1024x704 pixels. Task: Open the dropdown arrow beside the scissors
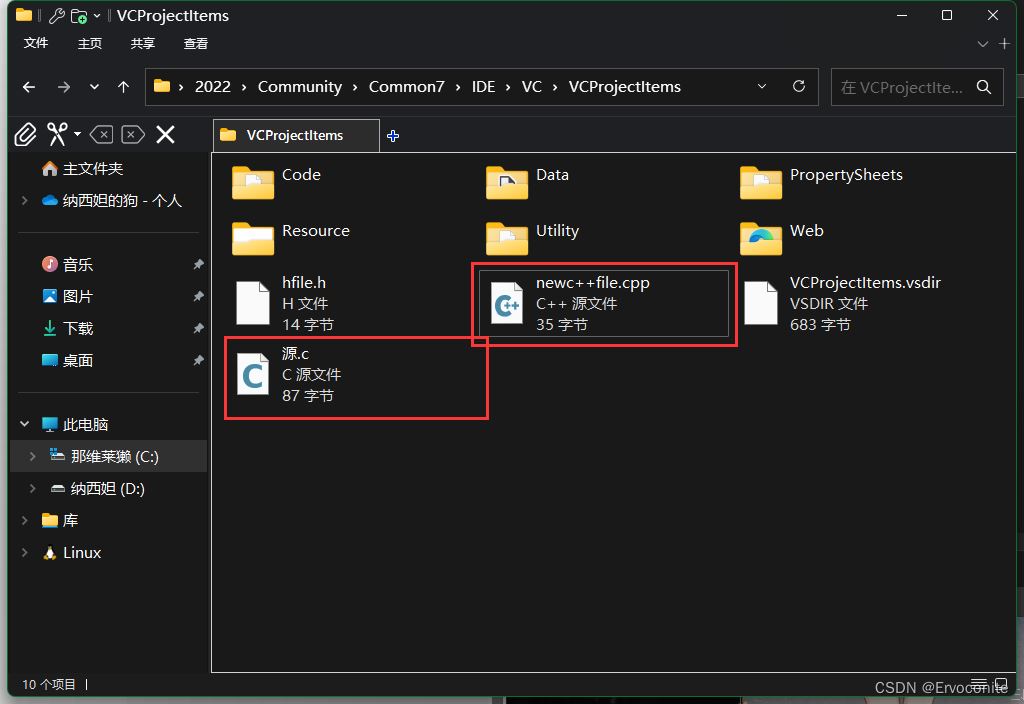pos(78,135)
